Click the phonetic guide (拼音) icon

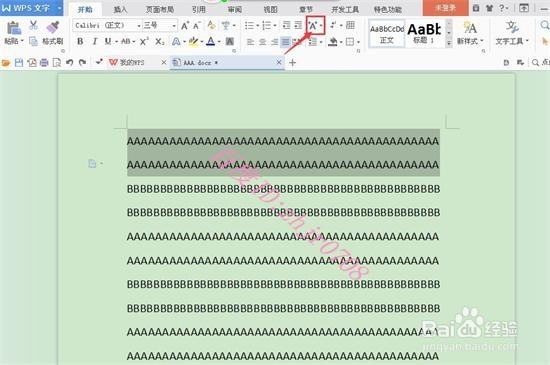pos(226,25)
